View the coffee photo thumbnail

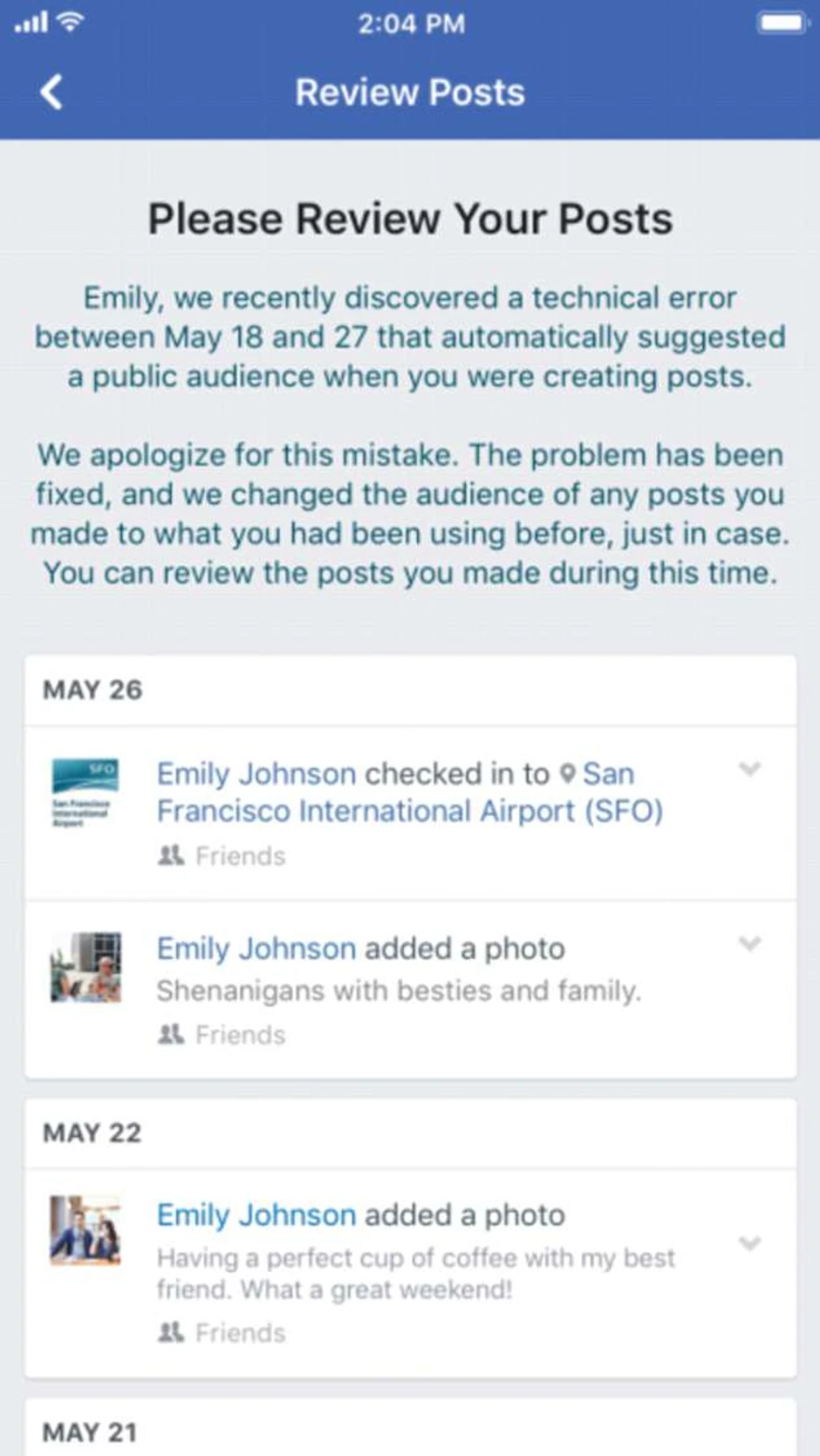(x=85, y=1230)
